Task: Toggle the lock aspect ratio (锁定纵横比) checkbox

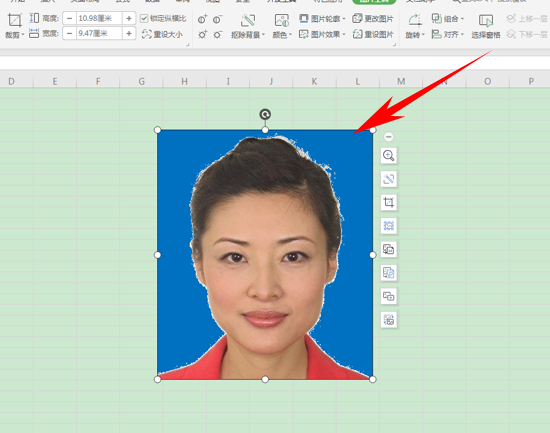Action: (144, 18)
